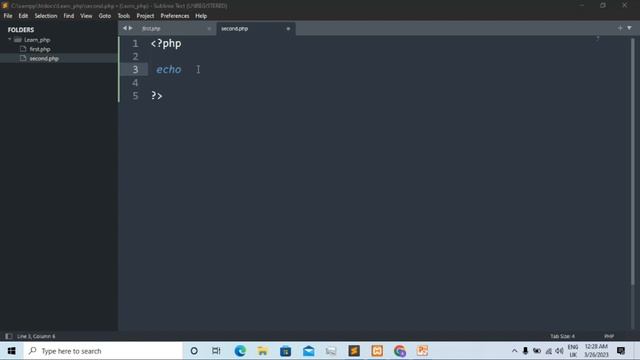Open Google Chrome from taskbar
This screenshot has width=640, height=360.
pos(400,351)
